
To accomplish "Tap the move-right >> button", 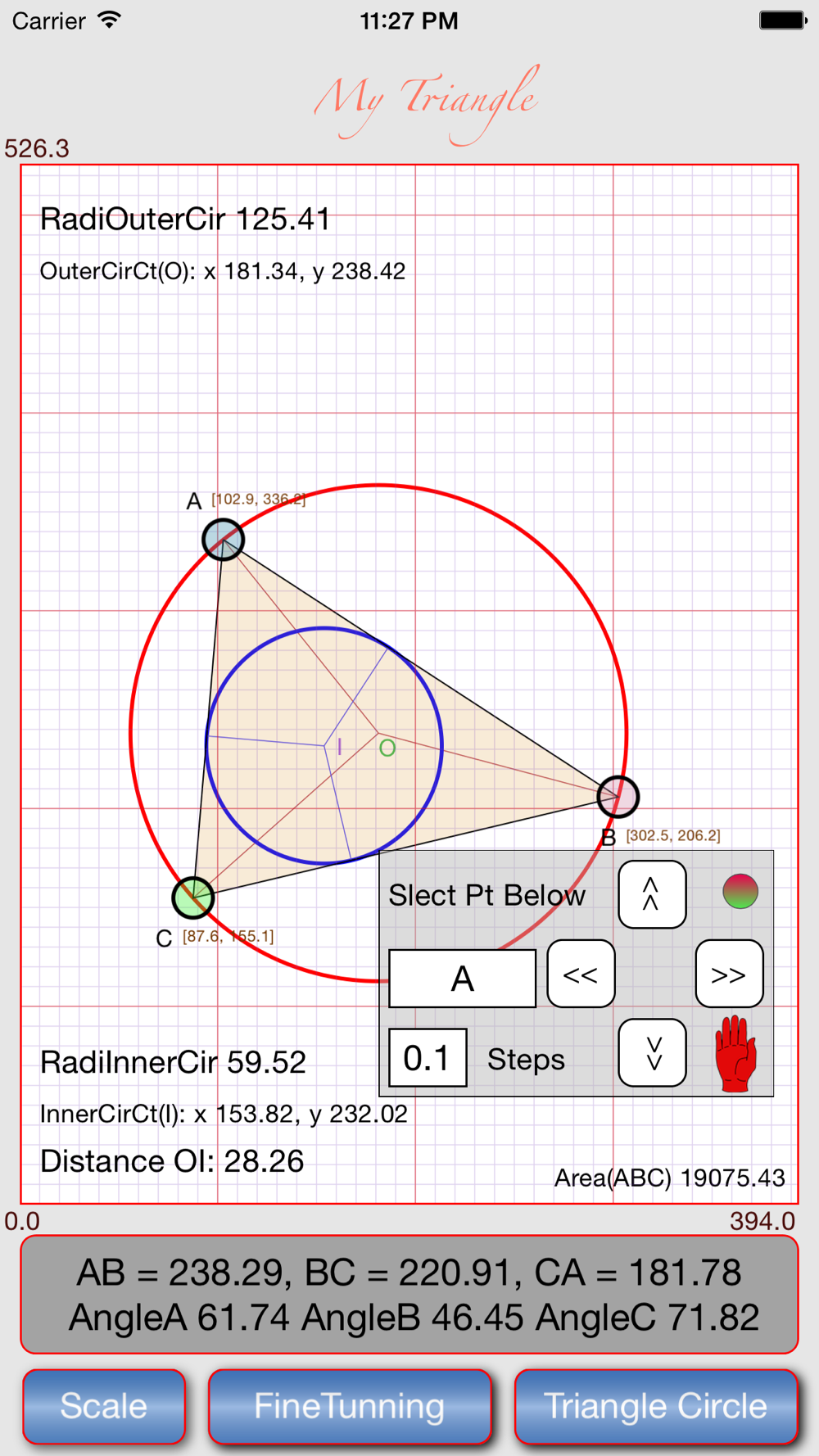I will [x=729, y=974].
